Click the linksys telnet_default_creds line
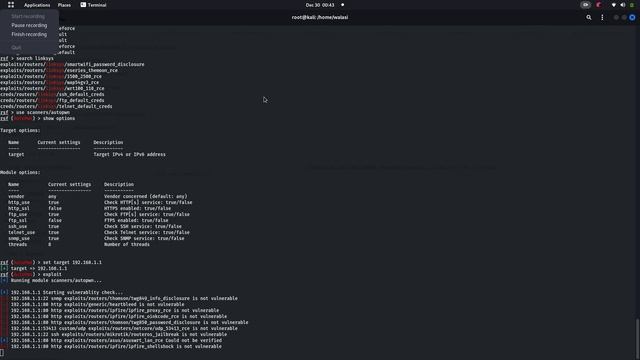The image size is (640, 360). [x=56, y=106]
